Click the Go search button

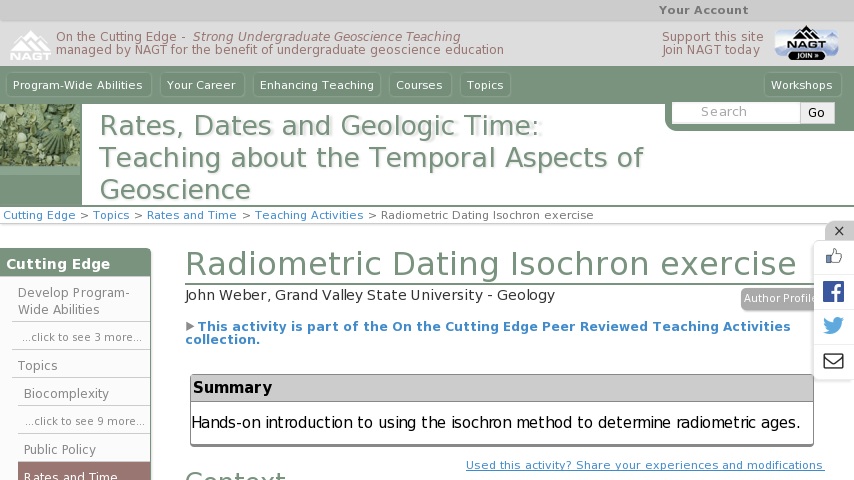tap(816, 112)
